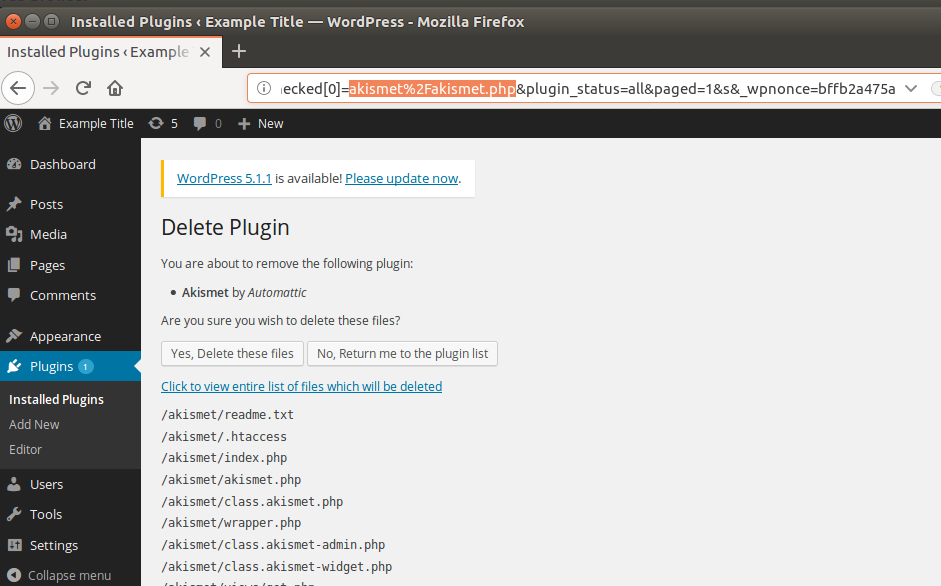Open the Add New plugins submenu
Image resolution: width=941 pixels, height=586 pixels.
[34, 424]
